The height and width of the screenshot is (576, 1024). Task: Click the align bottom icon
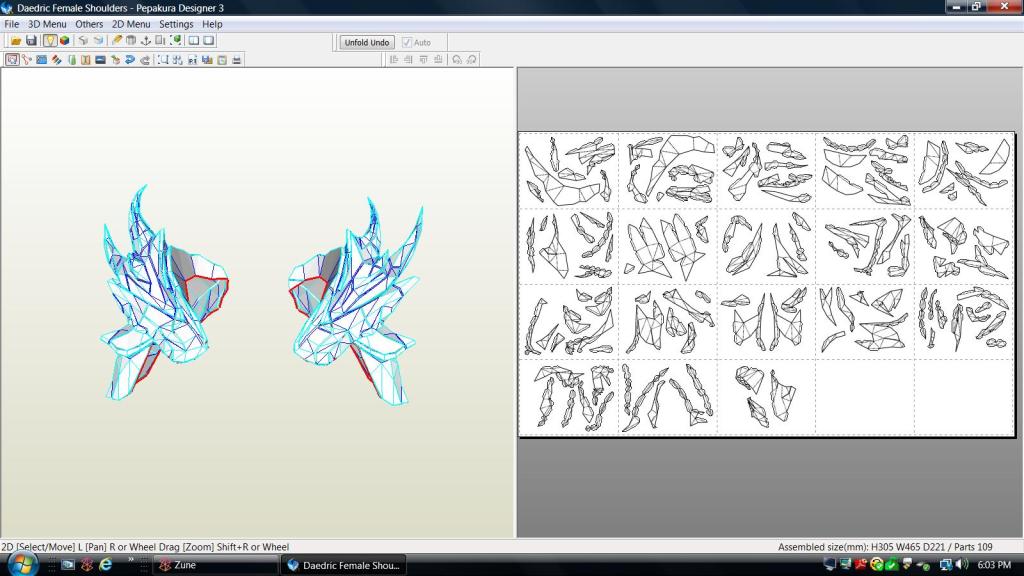(438, 59)
